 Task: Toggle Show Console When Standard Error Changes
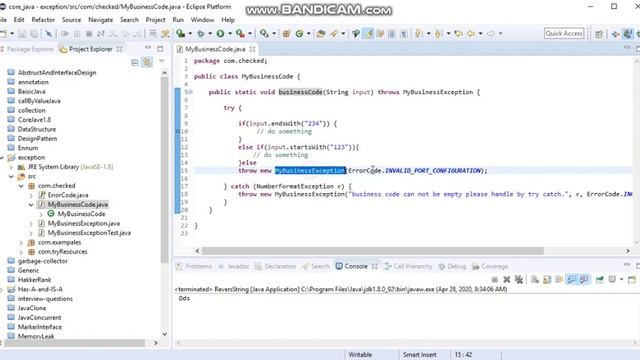coord(584,279)
